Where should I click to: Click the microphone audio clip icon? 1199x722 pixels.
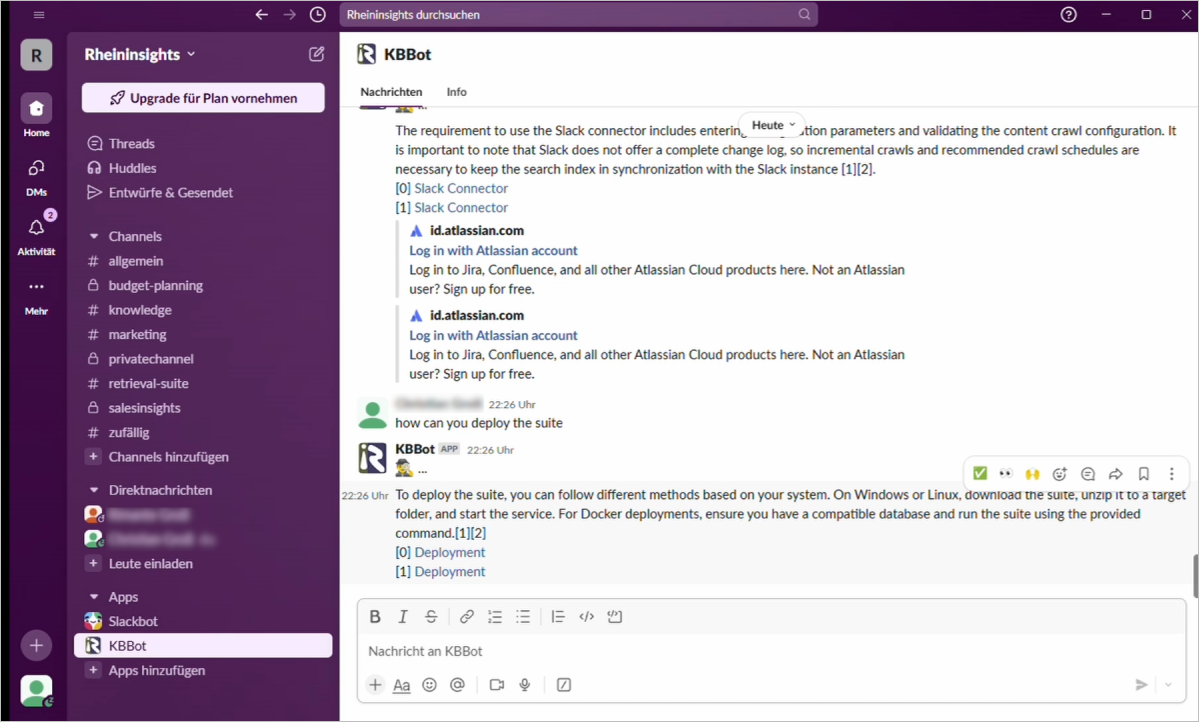[524, 685]
